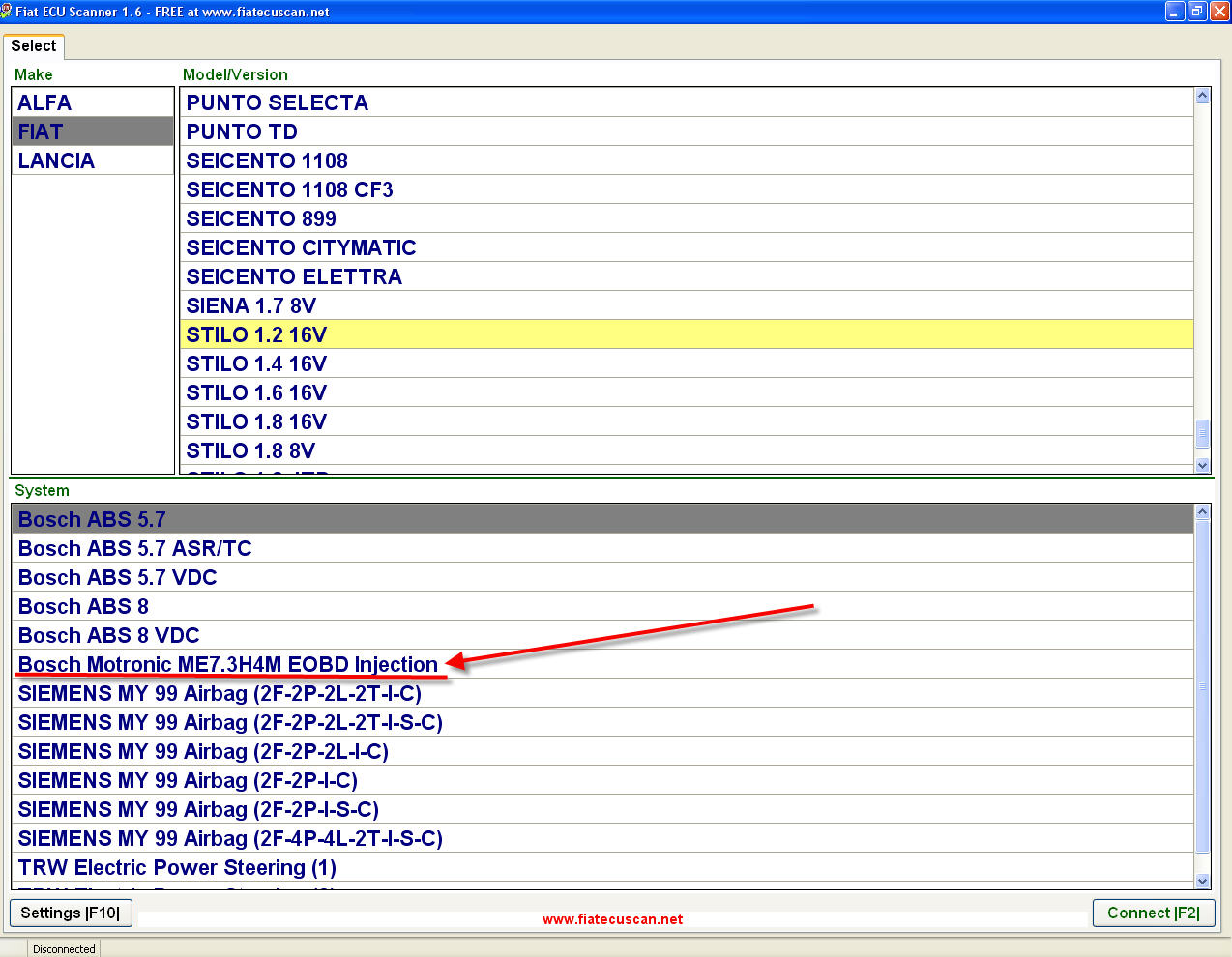Click the Model/Version scrollbar thumb

tap(1203, 432)
